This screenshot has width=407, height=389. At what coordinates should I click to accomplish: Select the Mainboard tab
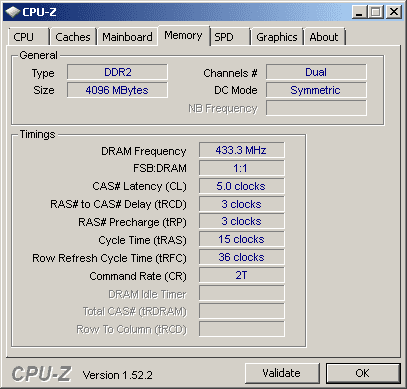(x=127, y=37)
